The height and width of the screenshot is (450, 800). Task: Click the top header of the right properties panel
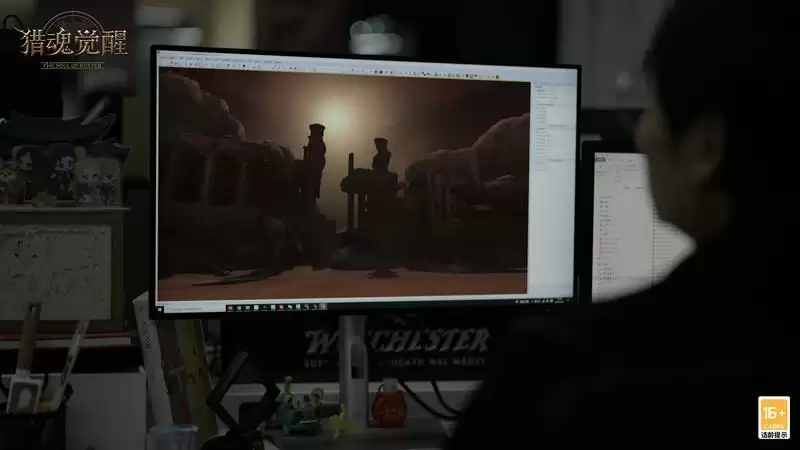pos(552,85)
